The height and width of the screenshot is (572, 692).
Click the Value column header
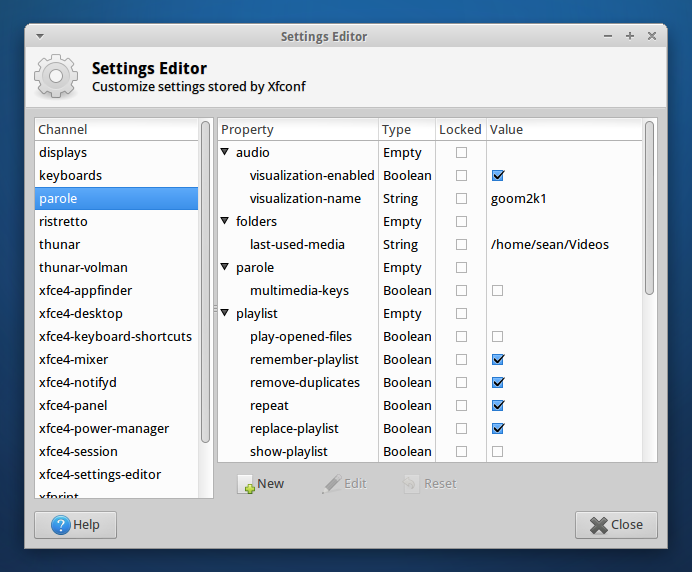(564, 130)
